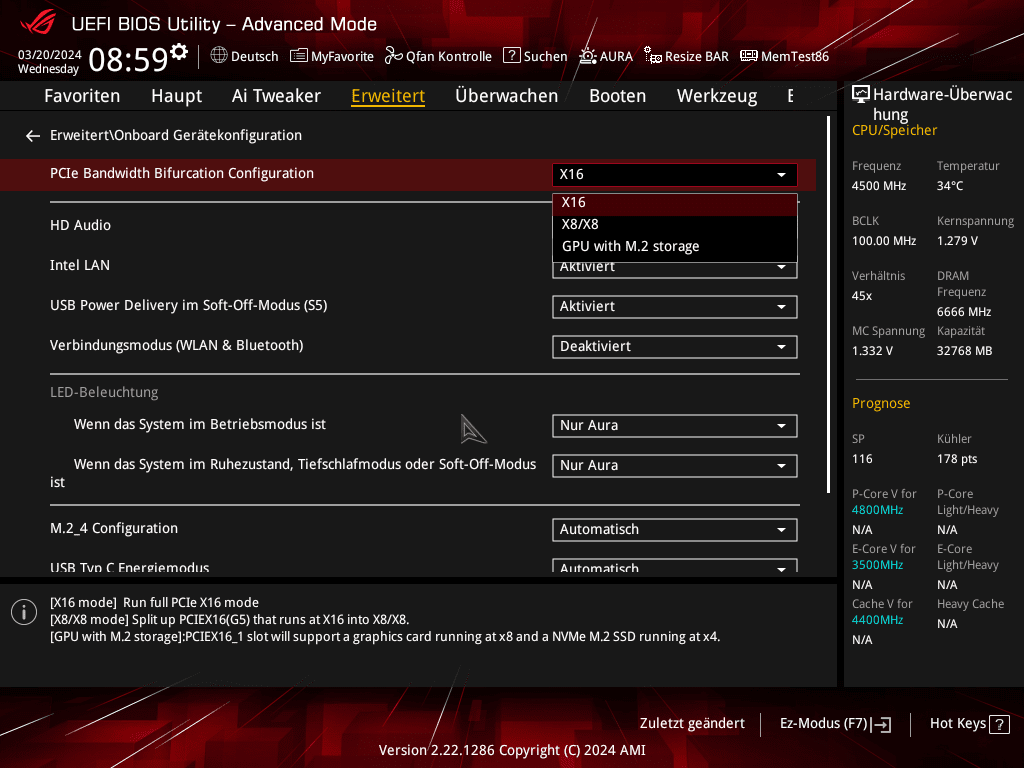The image size is (1024, 768).
Task: Open the Ai Tweaker tab
Action: 276,96
